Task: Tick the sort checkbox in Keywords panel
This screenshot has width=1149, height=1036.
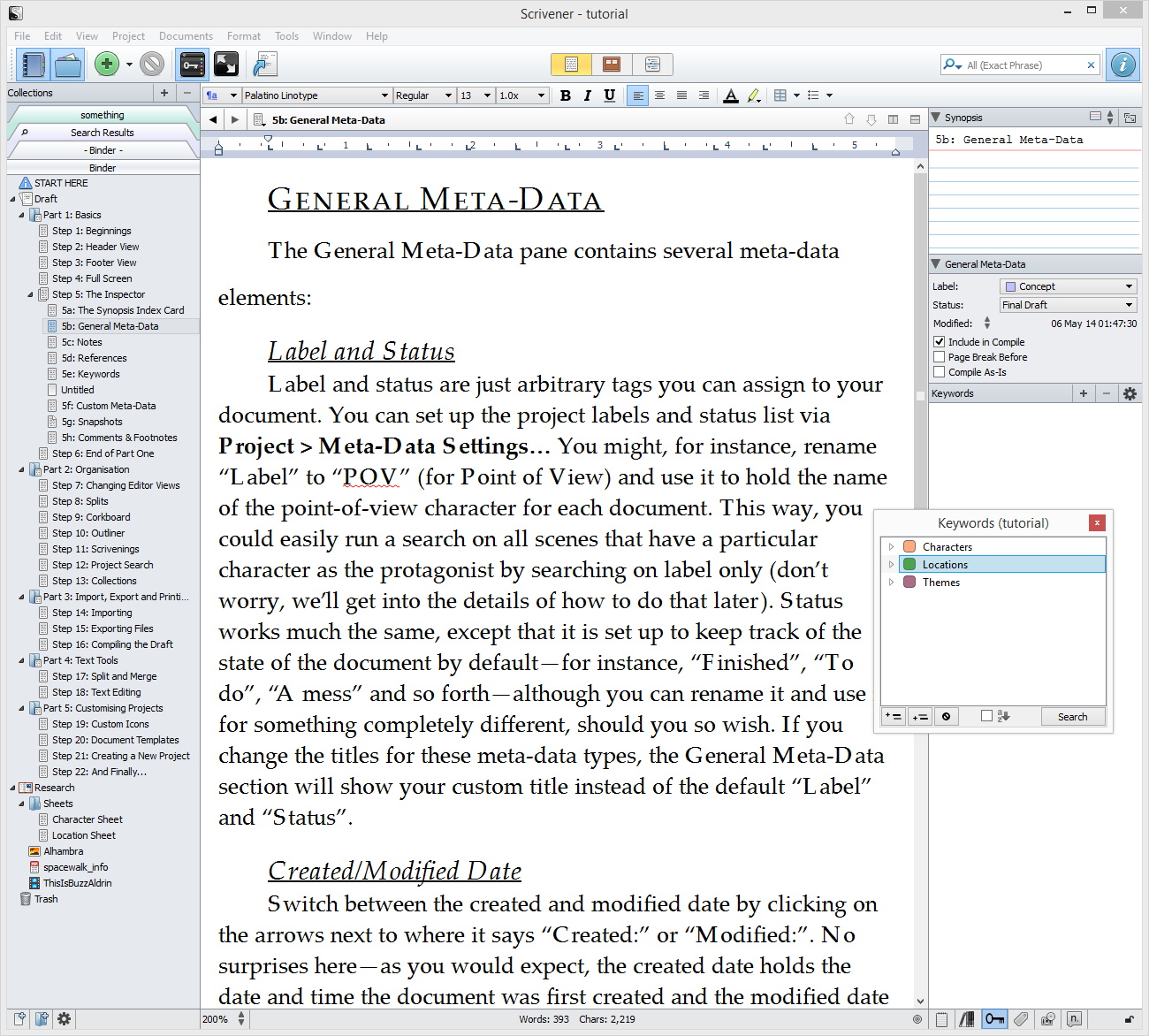Action: click(x=986, y=716)
